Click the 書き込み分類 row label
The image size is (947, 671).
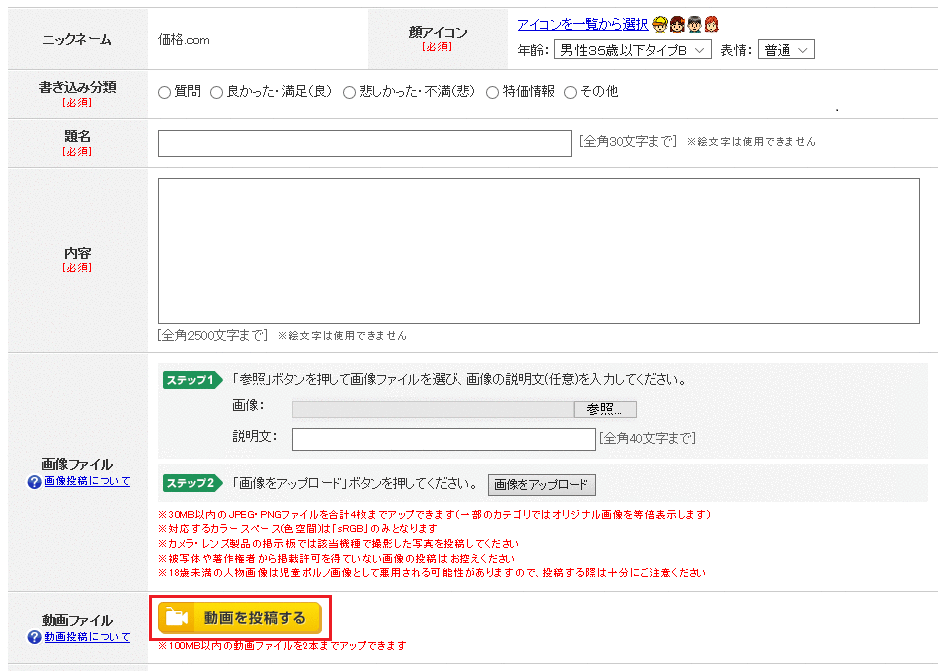(77, 88)
